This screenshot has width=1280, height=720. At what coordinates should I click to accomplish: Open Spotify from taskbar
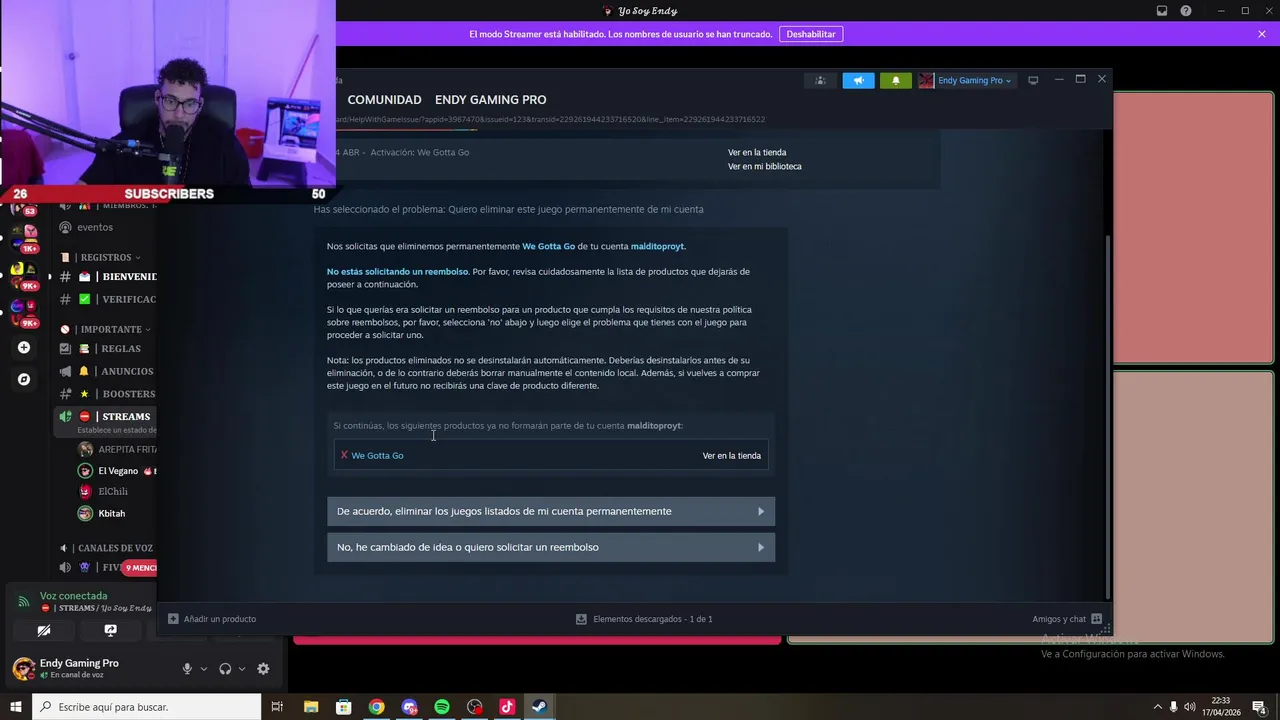(442, 707)
